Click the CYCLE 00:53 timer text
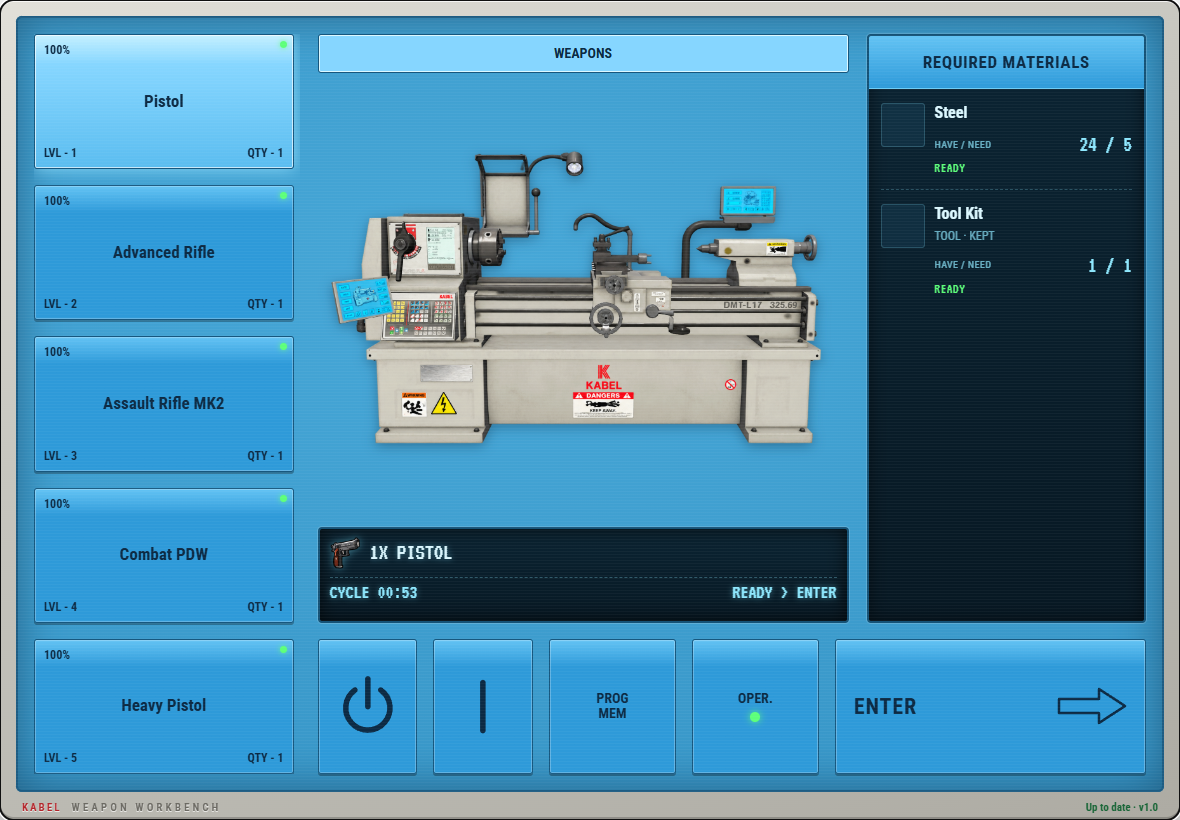This screenshot has height=820, width=1180. [373, 593]
